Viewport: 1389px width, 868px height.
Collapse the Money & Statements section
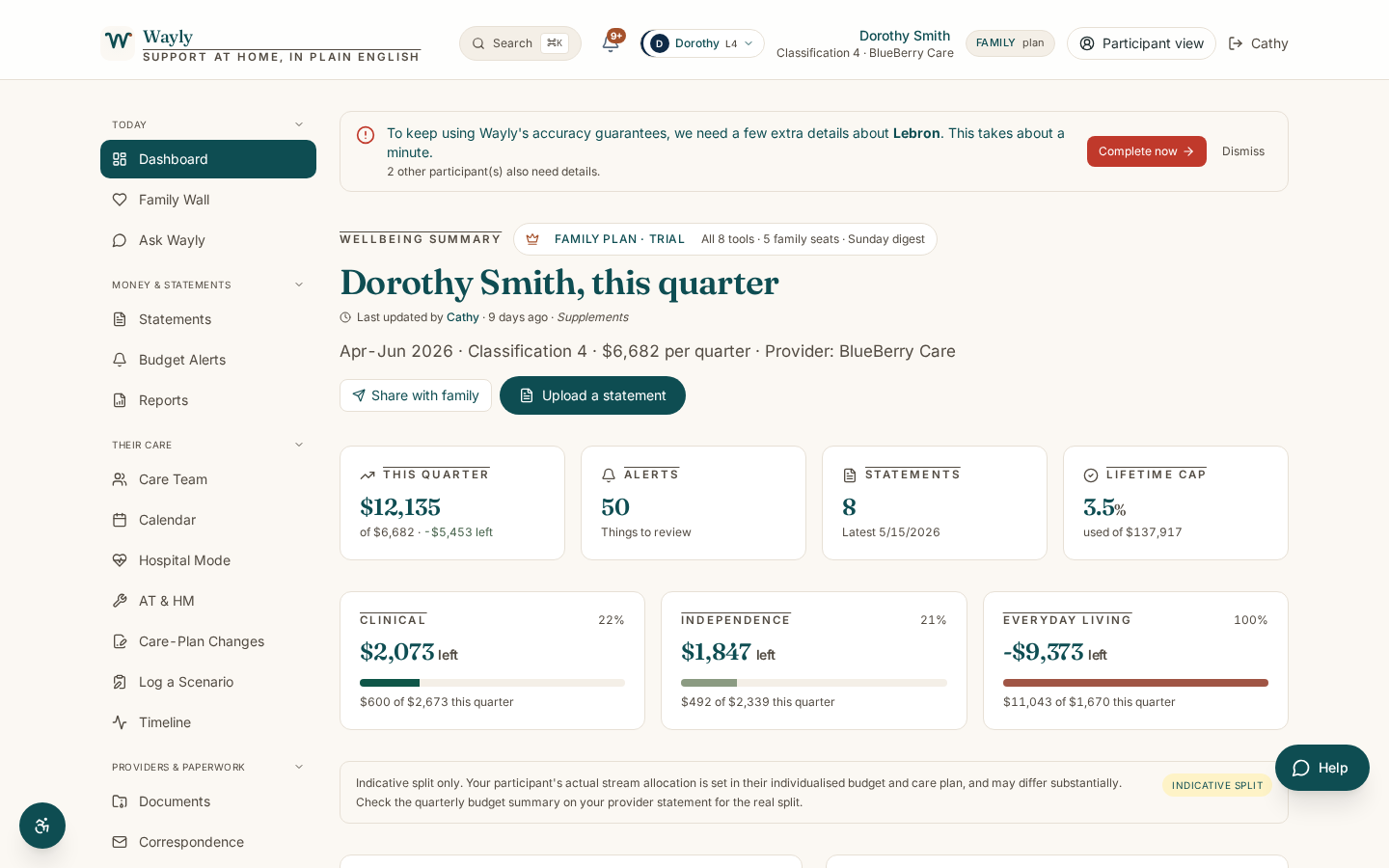(x=299, y=285)
